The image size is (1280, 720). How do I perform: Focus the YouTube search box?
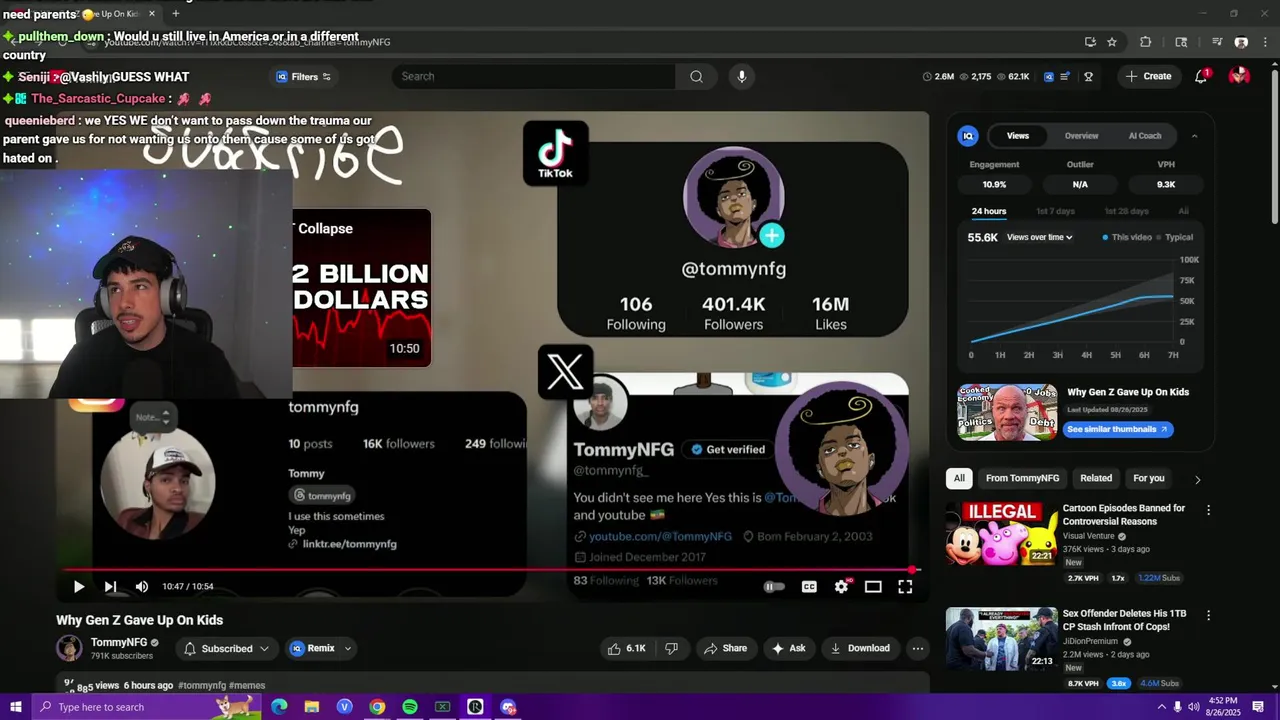[534, 76]
